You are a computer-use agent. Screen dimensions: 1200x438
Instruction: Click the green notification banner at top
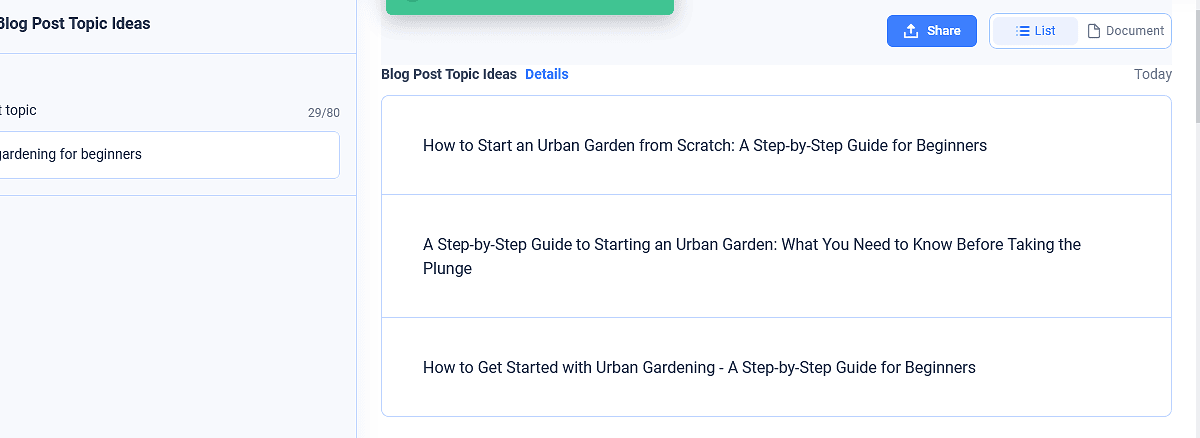(530, 7)
